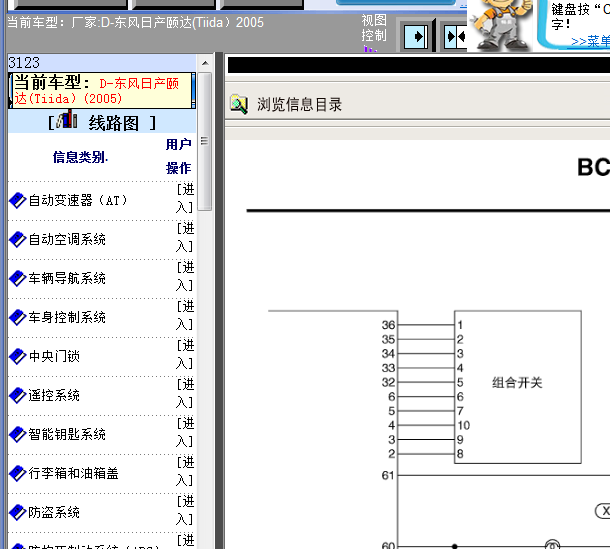Open the >>菜单 link
The width and height of the screenshot is (610, 549).
point(590,41)
